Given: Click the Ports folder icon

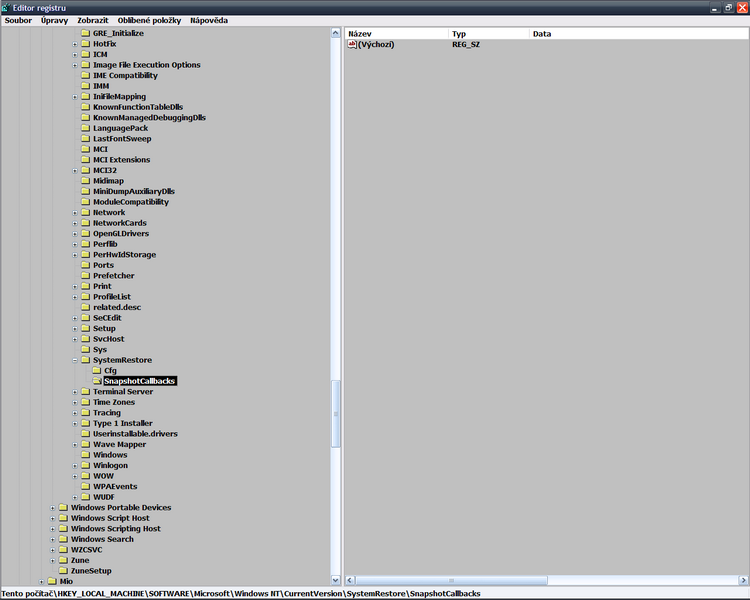Looking at the screenshot, I should tap(86, 265).
